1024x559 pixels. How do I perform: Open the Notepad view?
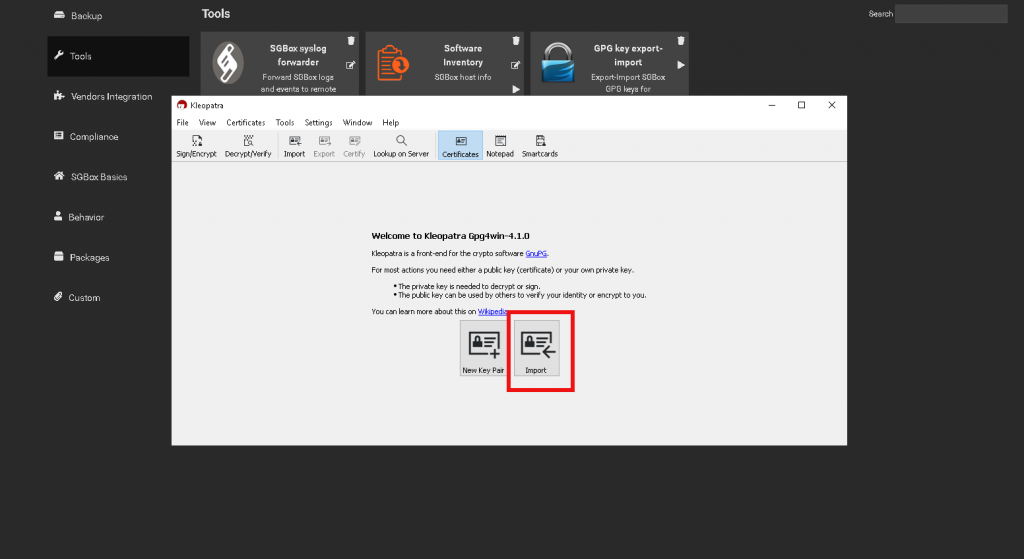(x=500, y=146)
